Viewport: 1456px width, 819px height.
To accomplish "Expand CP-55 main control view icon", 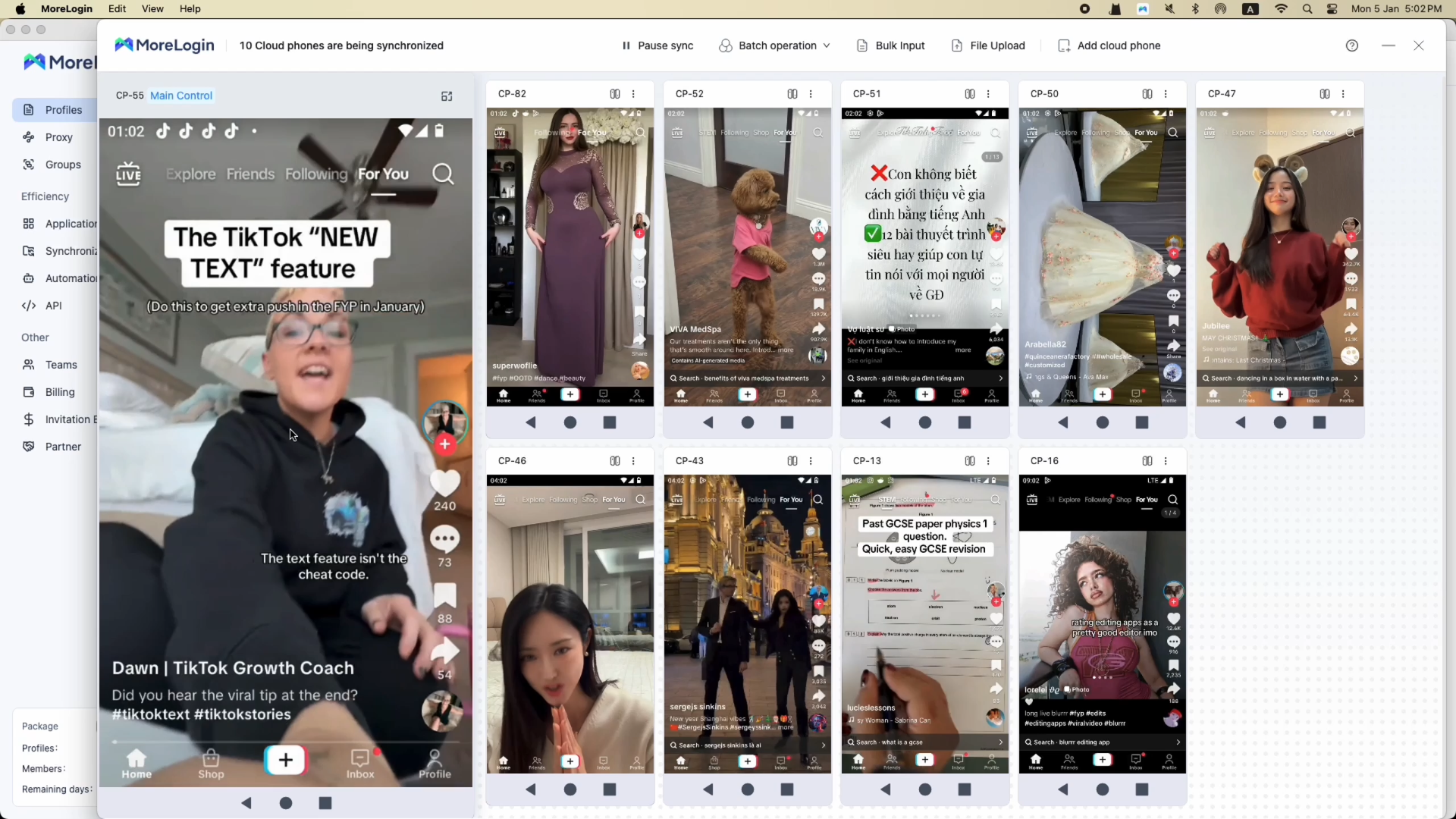I will pyautogui.click(x=447, y=96).
